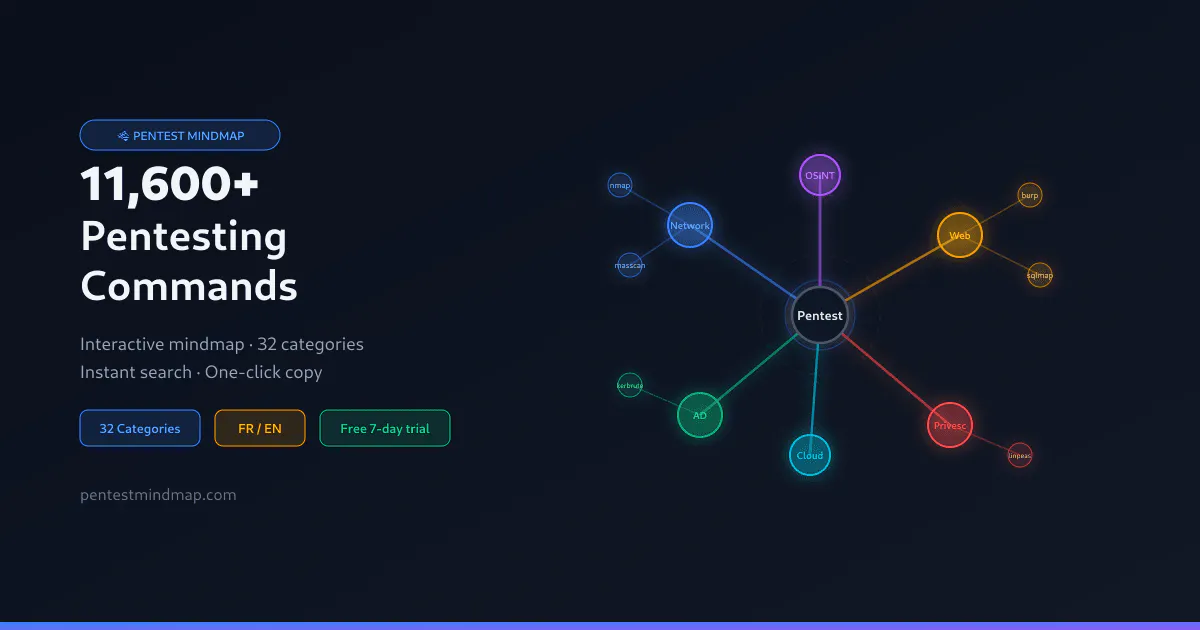This screenshot has height=630, width=1200.
Task: Click the 'Instant search · One-click copy' line
Action: (201, 372)
